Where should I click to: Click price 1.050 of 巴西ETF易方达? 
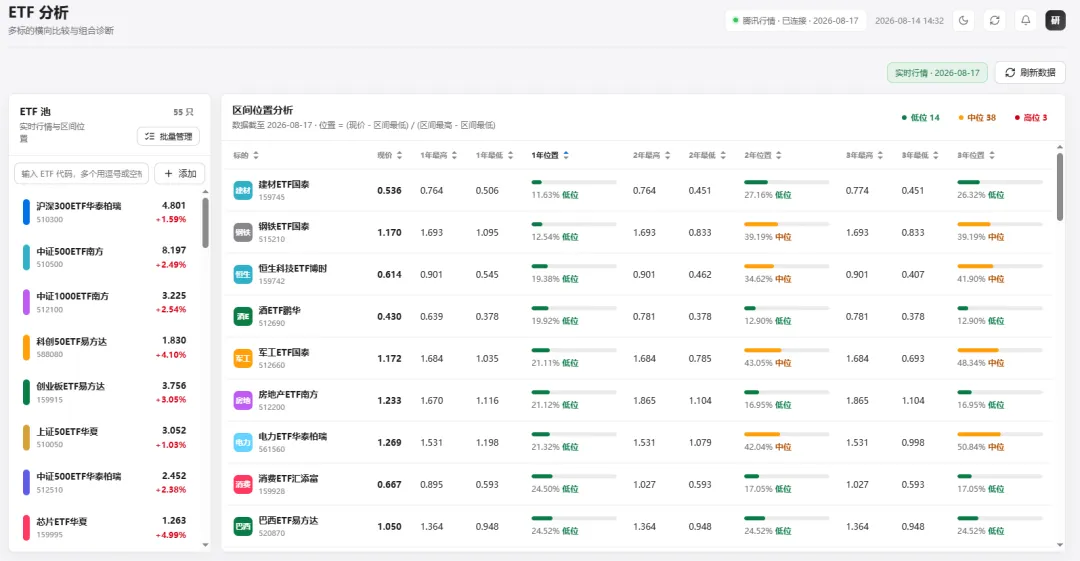click(x=389, y=527)
